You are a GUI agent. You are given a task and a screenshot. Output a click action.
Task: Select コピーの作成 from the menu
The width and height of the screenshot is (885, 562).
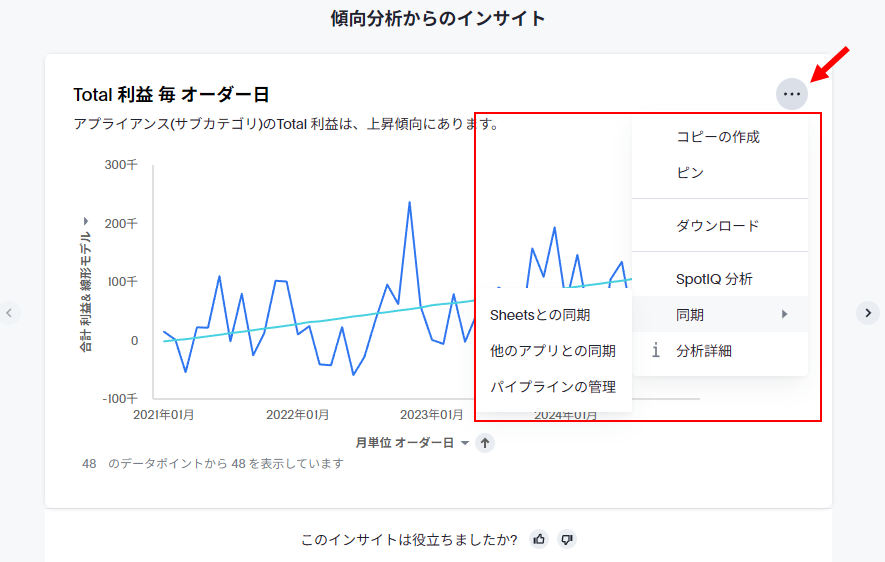(x=718, y=137)
